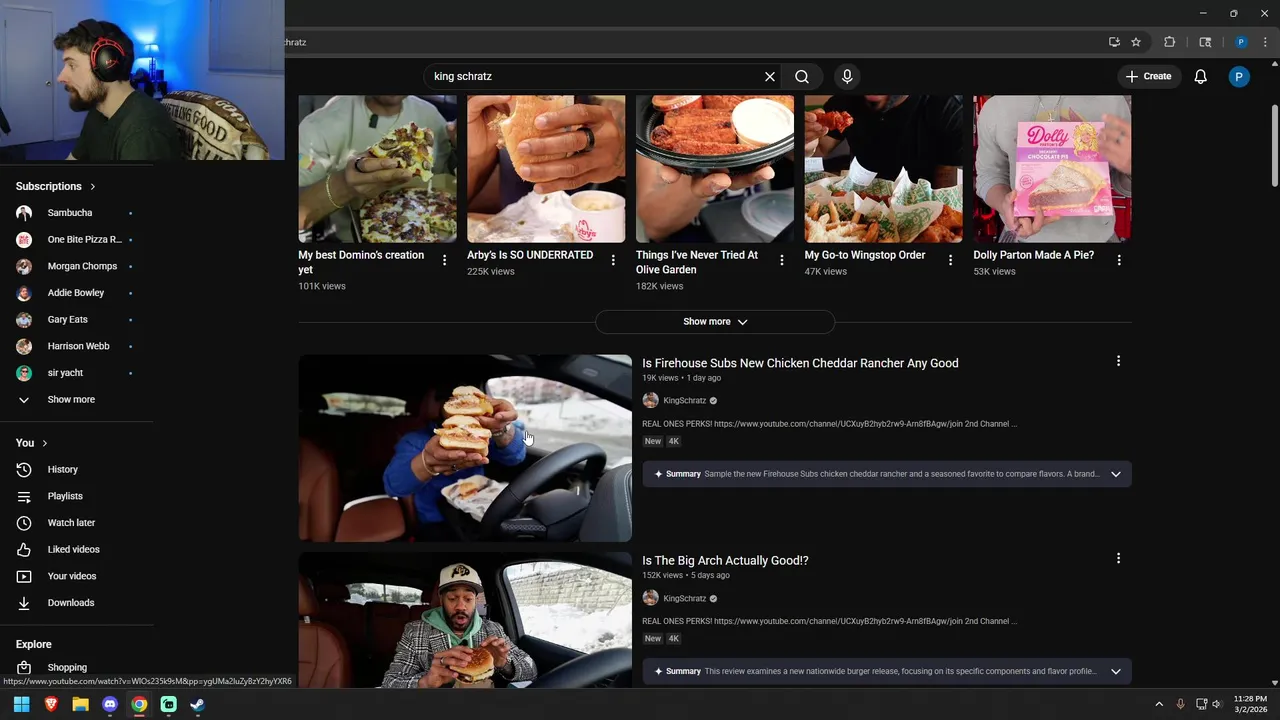Viewport: 1280px width, 720px height.
Task: Visit KingSchratz channel under the Big Arch video
Action: pyautogui.click(x=684, y=598)
